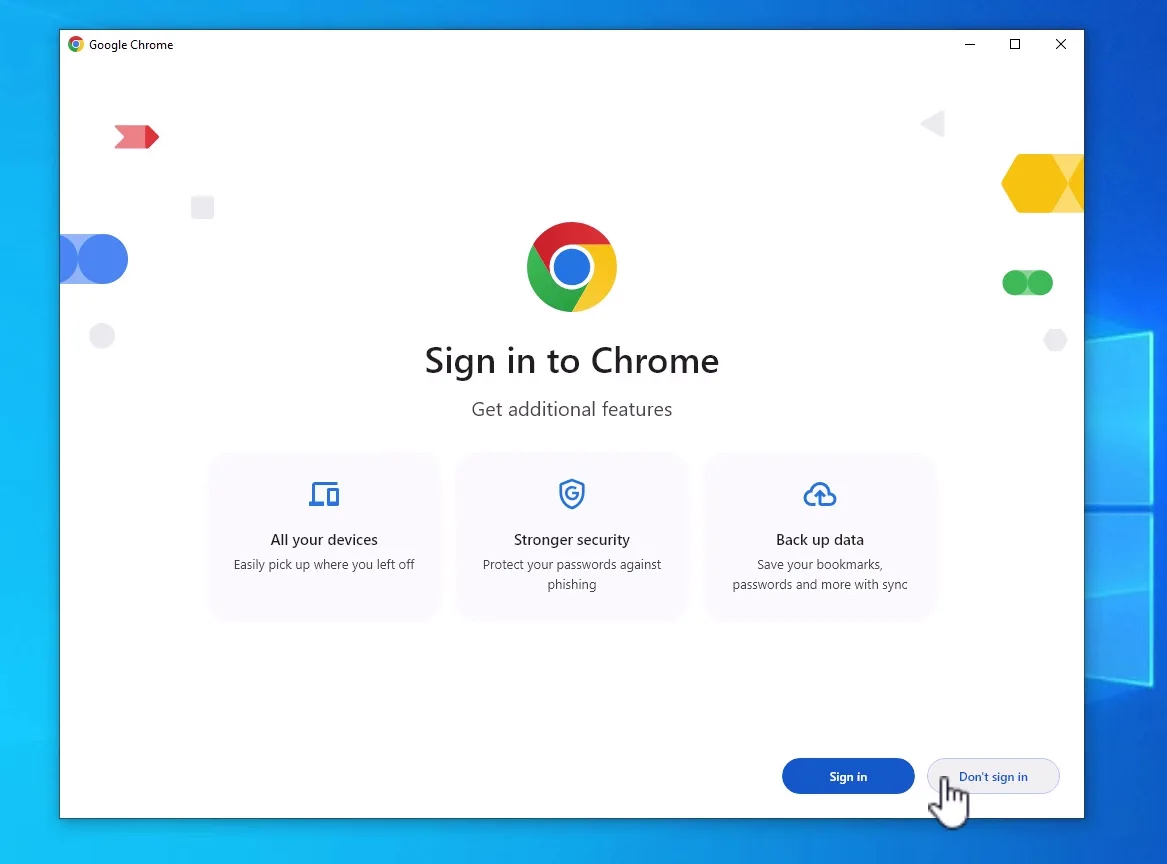Image resolution: width=1167 pixels, height=864 pixels.
Task: Click the Get additional features subtitle
Action: point(572,409)
